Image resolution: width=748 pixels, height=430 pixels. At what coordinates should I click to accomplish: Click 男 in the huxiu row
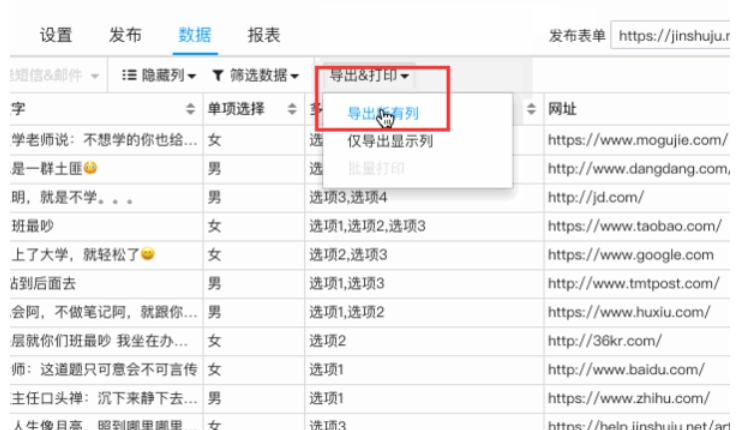214,312
